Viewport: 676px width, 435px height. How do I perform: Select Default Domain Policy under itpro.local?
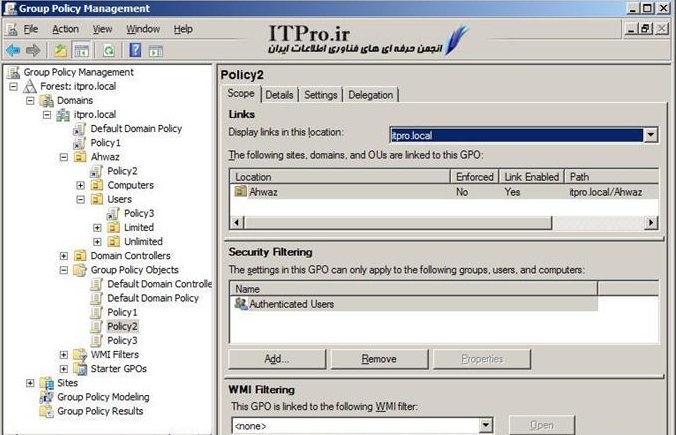coord(136,129)
